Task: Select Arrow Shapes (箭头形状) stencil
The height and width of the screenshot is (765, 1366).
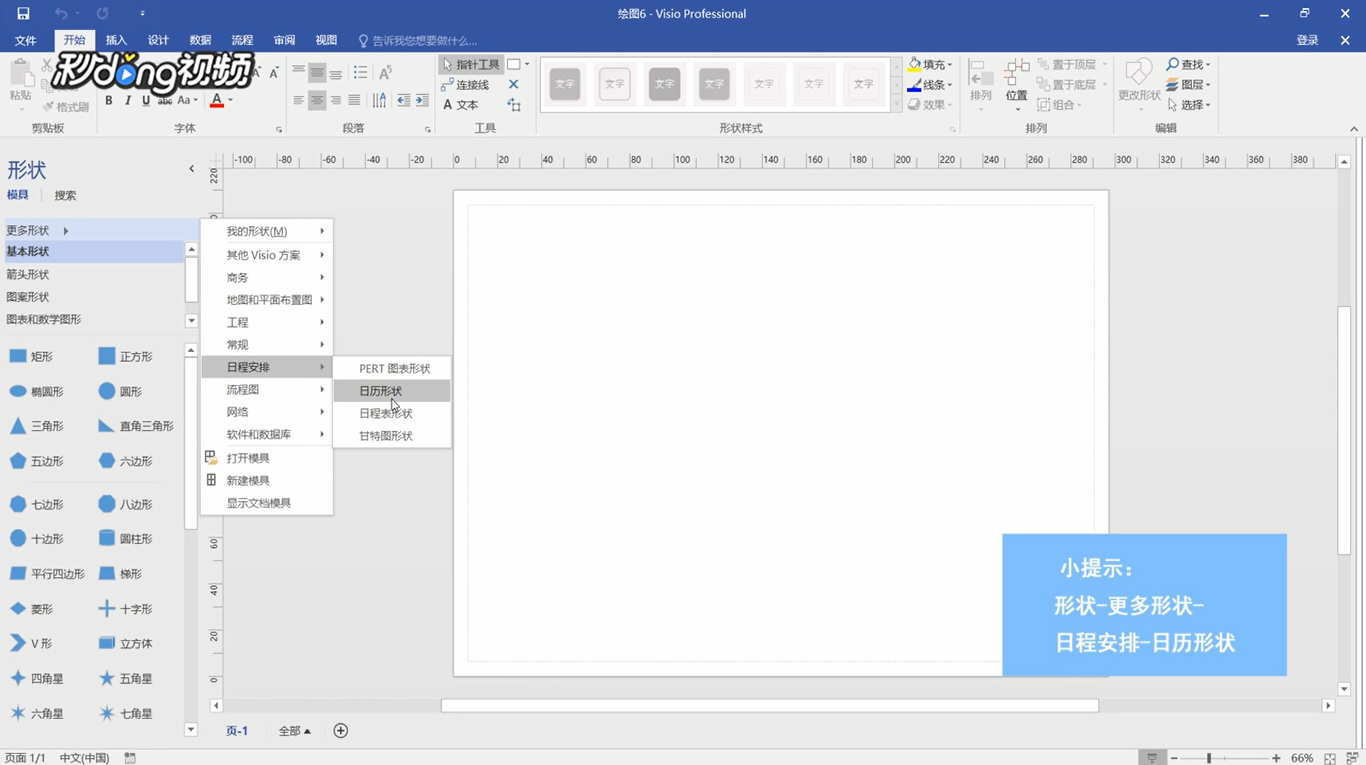Action: (93, 274)
